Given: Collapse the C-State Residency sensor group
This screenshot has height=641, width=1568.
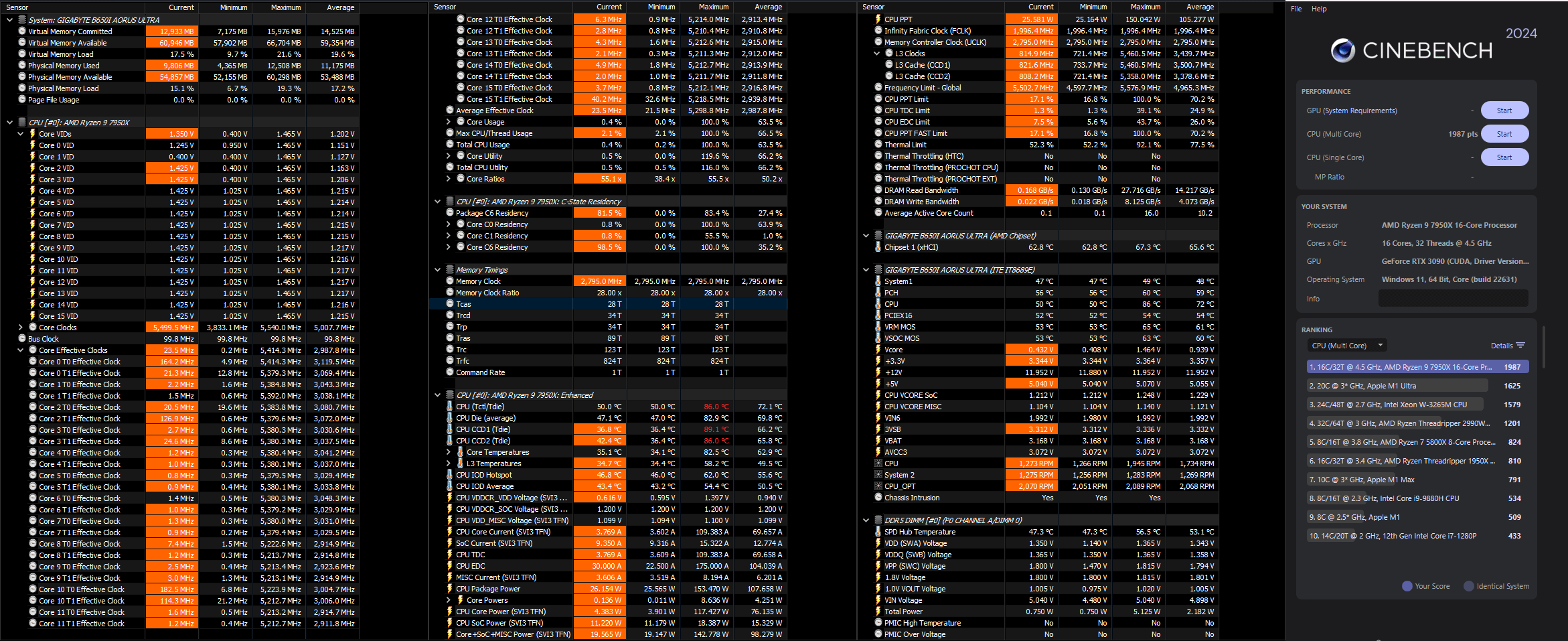Looking at the screenshot, I should tap(439, 202).
